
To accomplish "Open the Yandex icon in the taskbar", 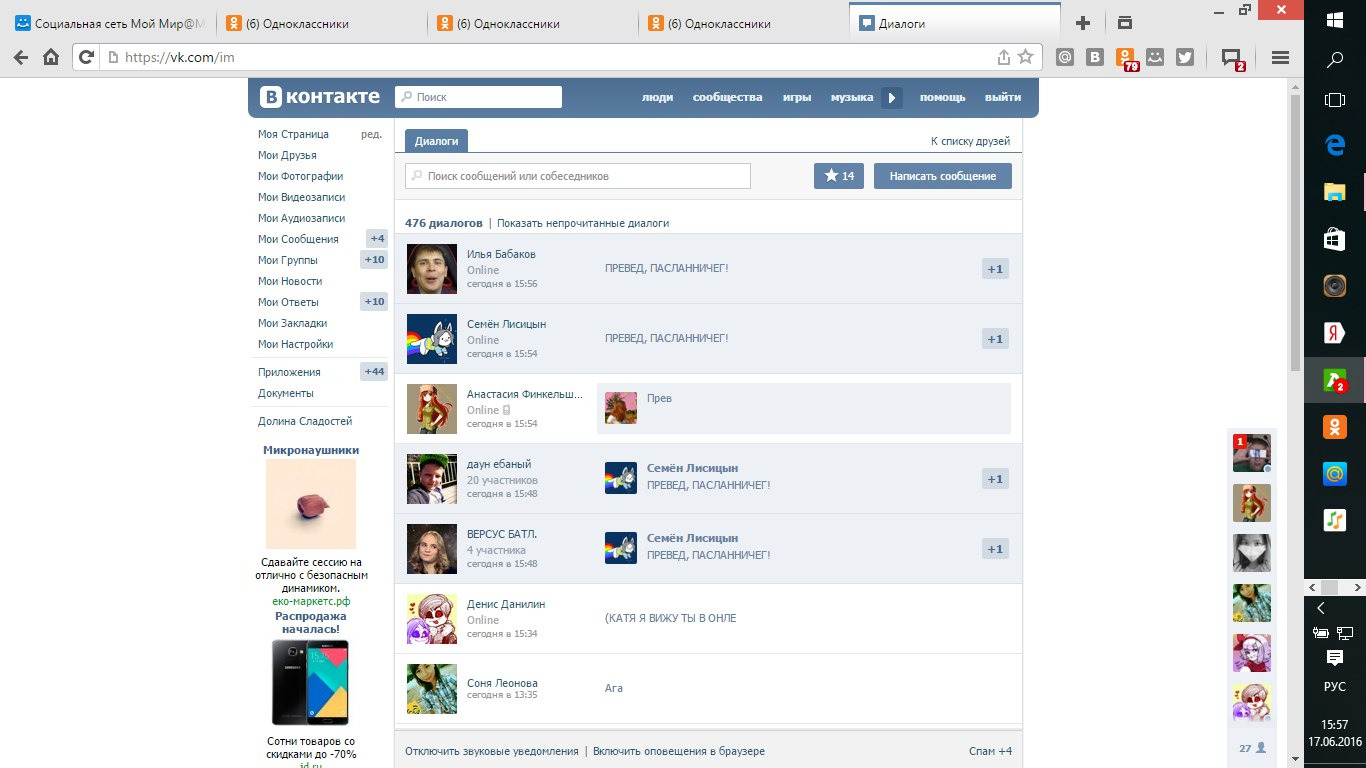I will pos(1335,333).
